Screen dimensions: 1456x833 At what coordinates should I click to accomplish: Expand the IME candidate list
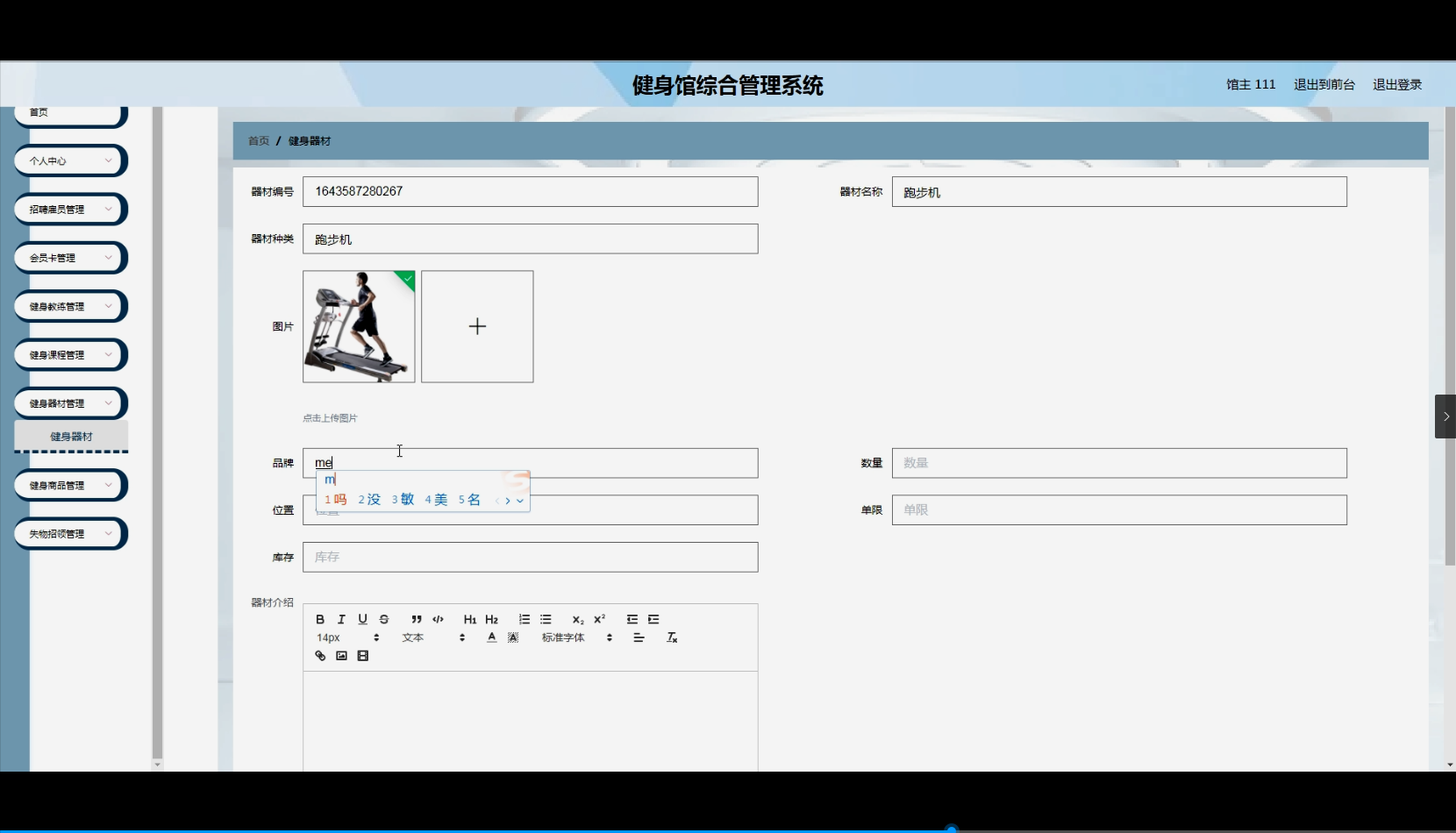520,501
